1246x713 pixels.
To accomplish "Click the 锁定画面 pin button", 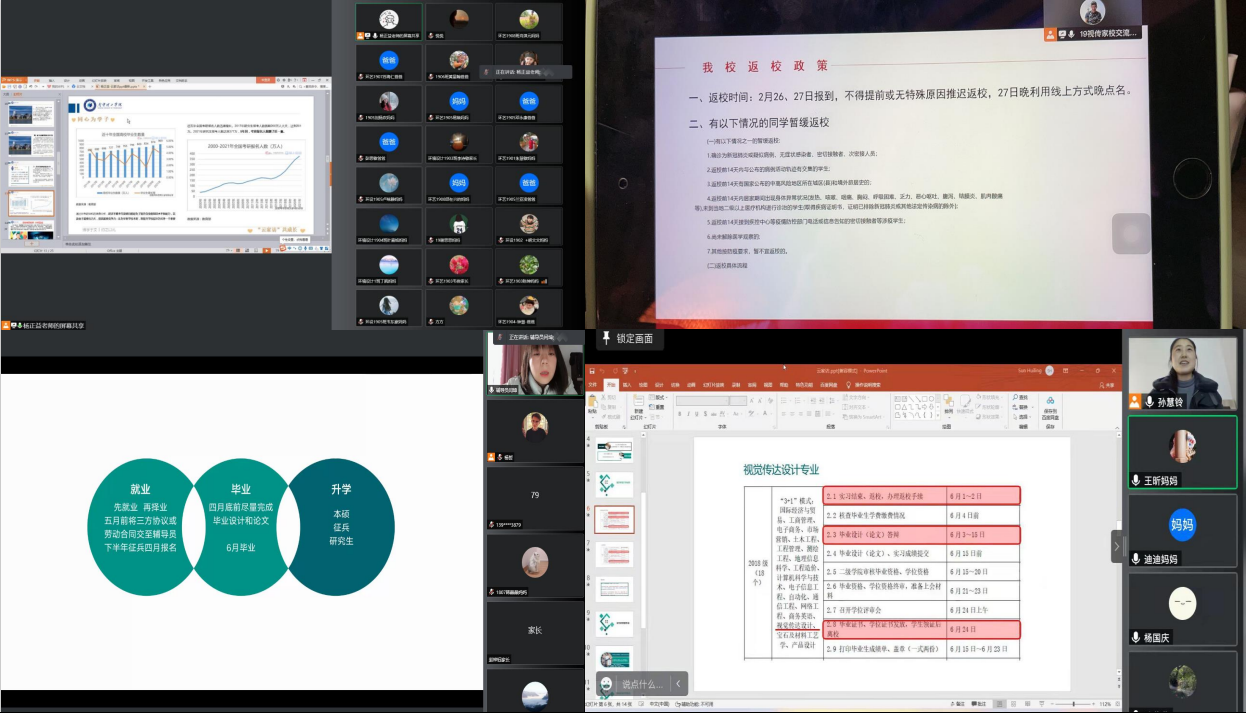I will click(606, 339).
